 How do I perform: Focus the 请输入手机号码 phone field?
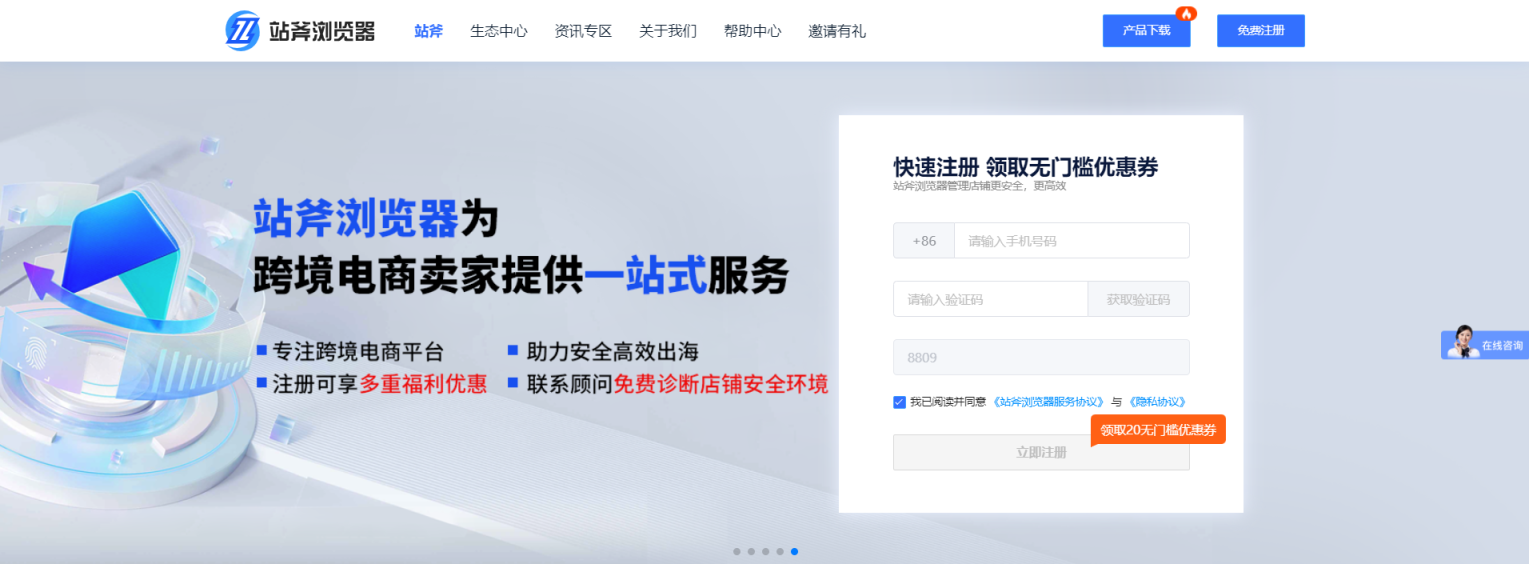(1071, 241)
